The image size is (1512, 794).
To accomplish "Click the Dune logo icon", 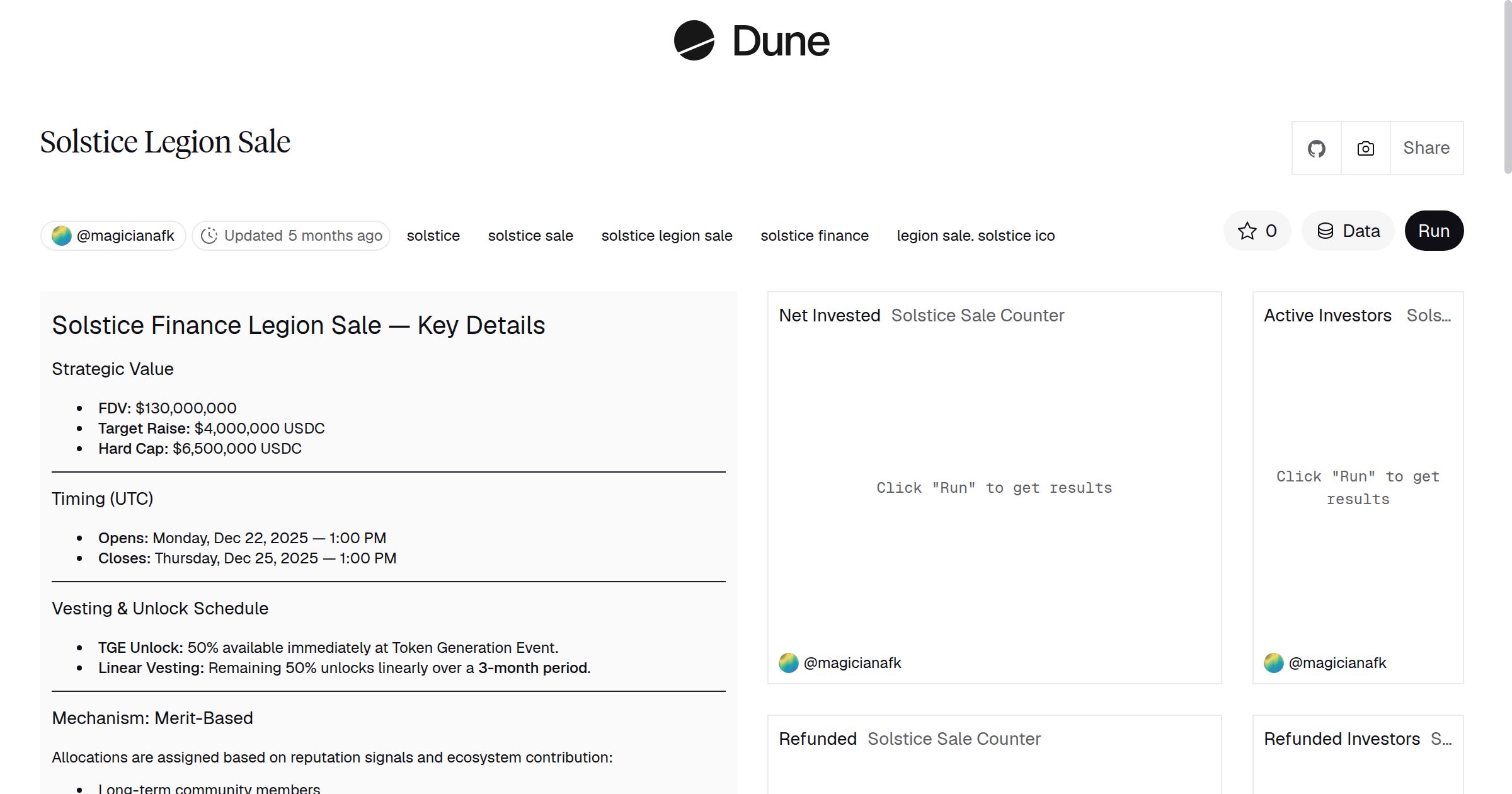I will (x=694, y=40).
